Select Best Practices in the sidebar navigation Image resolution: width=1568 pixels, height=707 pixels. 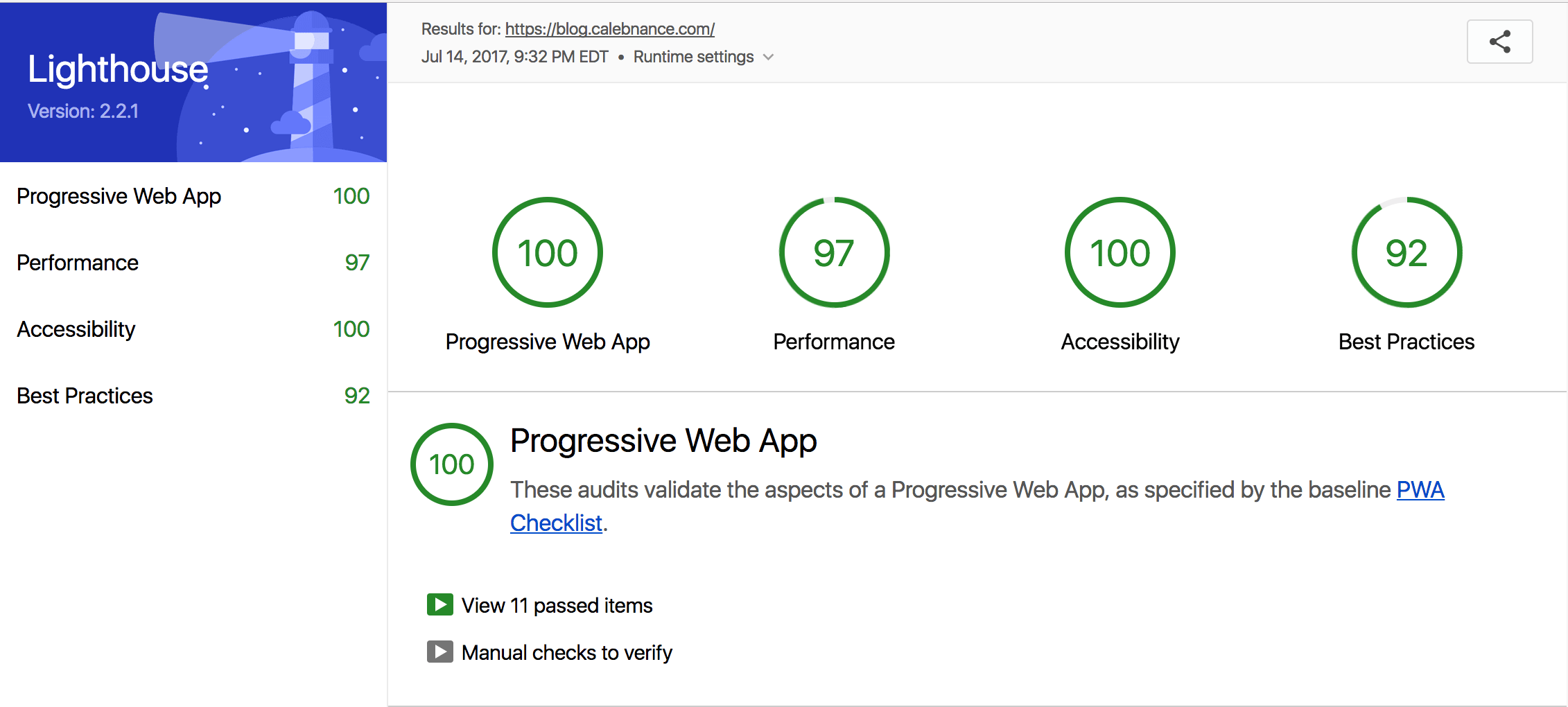(84, 395)
